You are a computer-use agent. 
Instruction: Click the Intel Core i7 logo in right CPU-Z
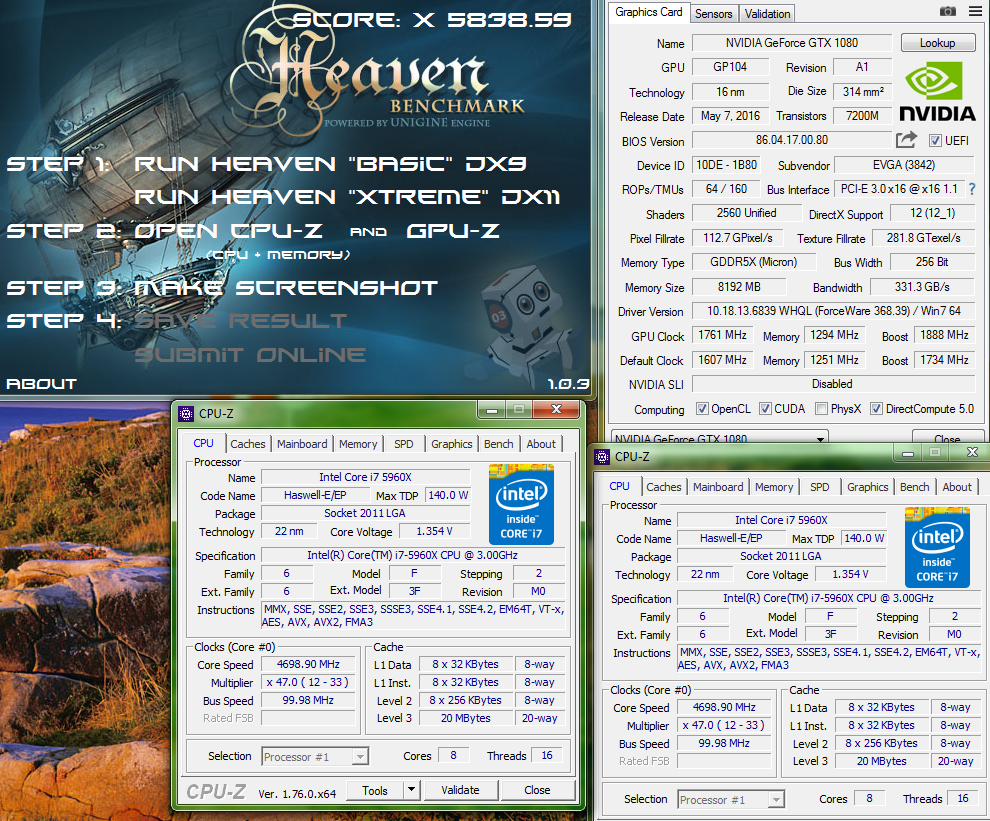tap(937, 547)
